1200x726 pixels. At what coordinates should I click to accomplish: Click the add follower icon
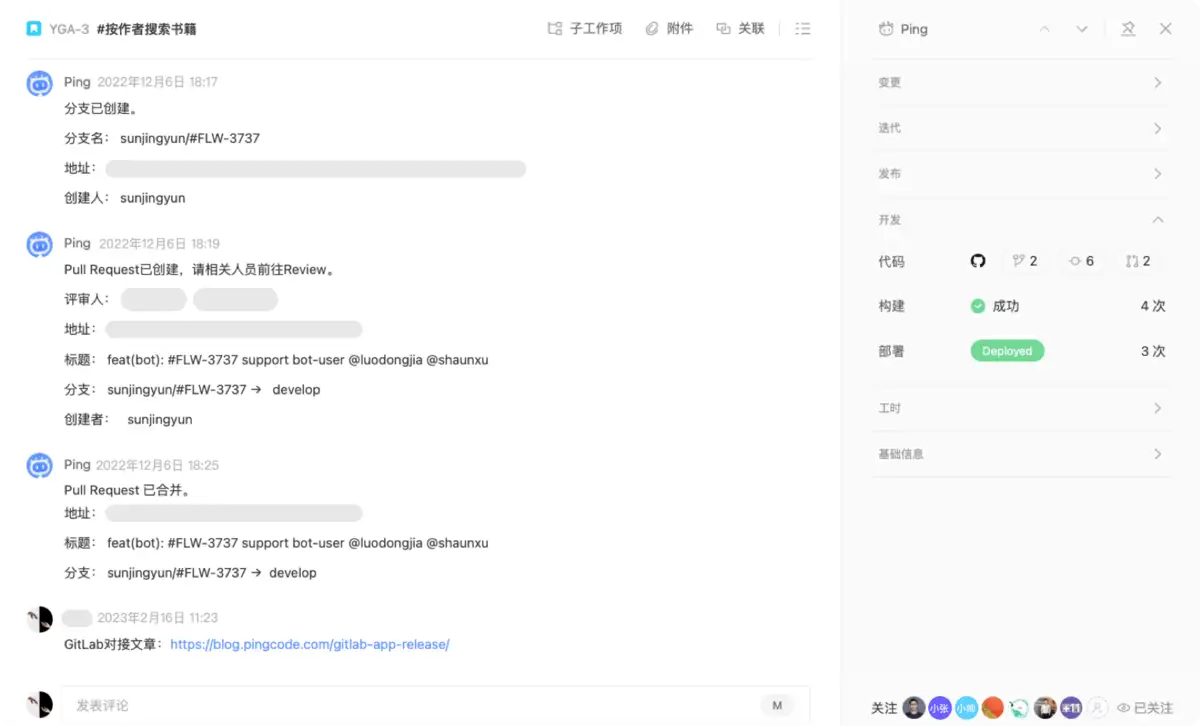tap(1098, 708)
